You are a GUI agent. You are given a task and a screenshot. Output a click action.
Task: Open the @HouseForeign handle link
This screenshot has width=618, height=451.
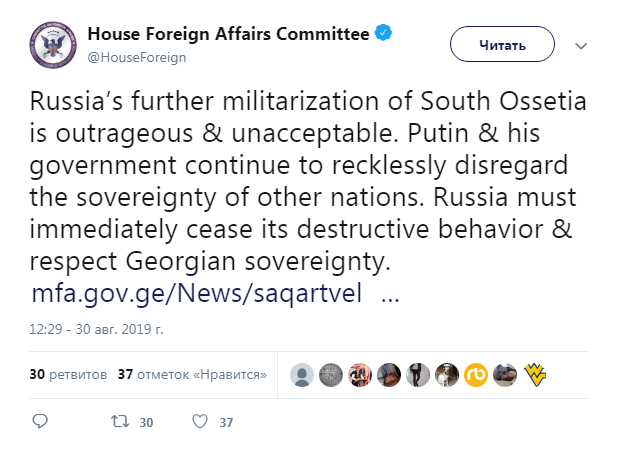coord(137,57)
